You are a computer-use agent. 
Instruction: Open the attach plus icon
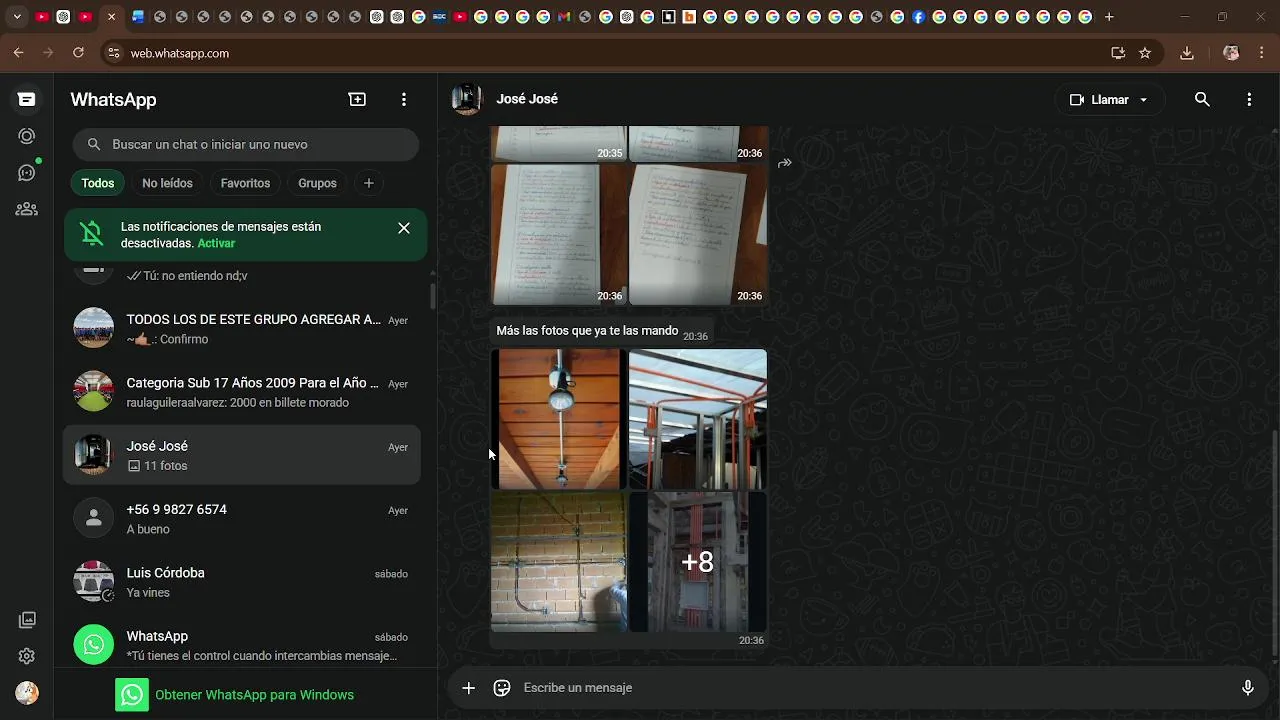468,687
